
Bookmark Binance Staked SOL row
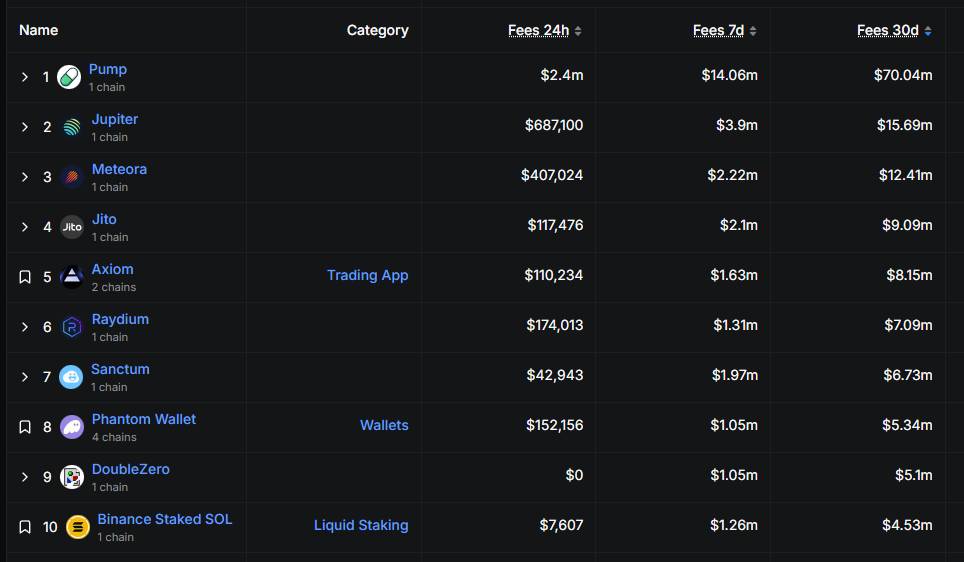point(25,527)
